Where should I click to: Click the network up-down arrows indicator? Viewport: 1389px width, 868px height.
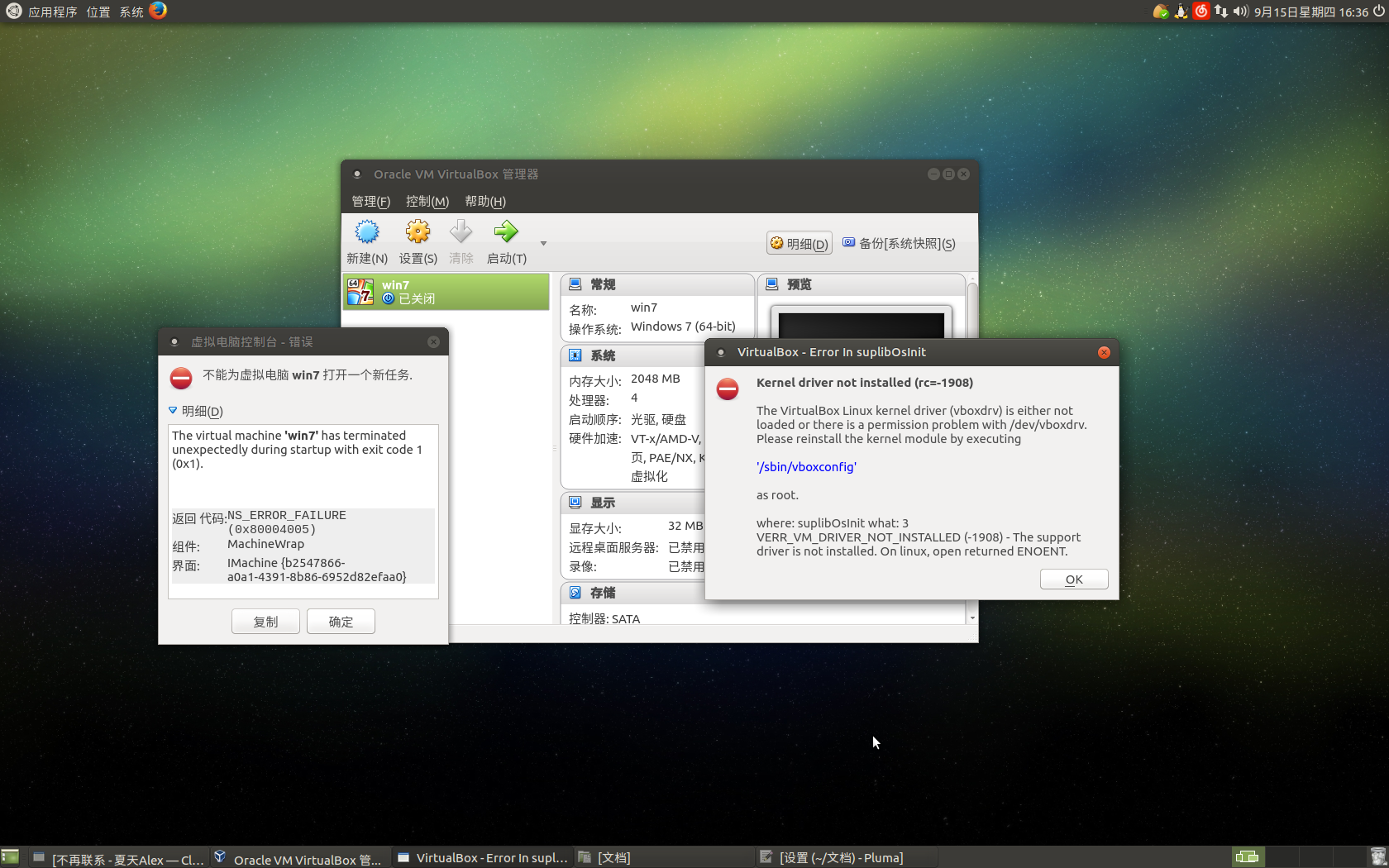coord(1221,12)
